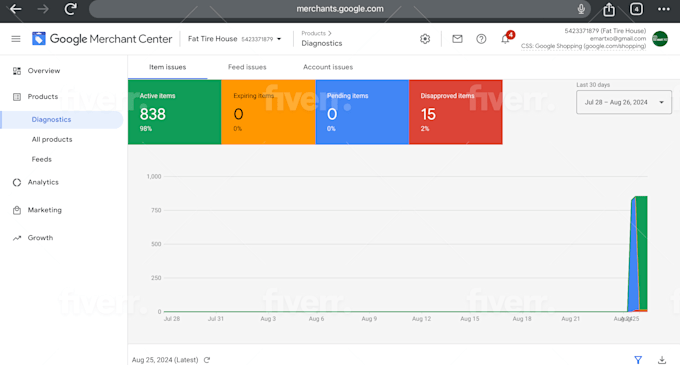Image resolution: width=680 pixels, height=365 pixels.
Task: Refresh the Aug 25, 2024 (Latest) data
Action: 207,360
